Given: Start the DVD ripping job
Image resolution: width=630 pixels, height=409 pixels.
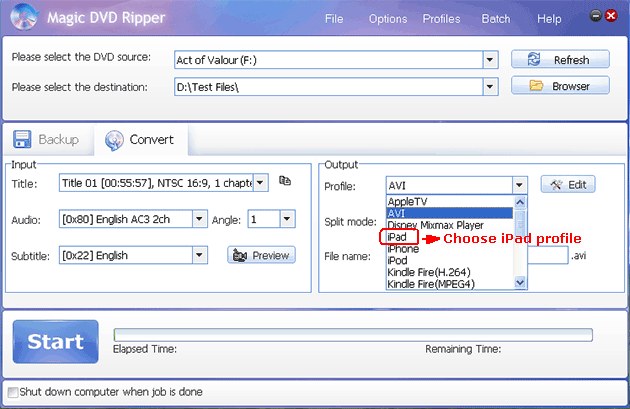Looking at the screenshot, I should click(55, 342).
